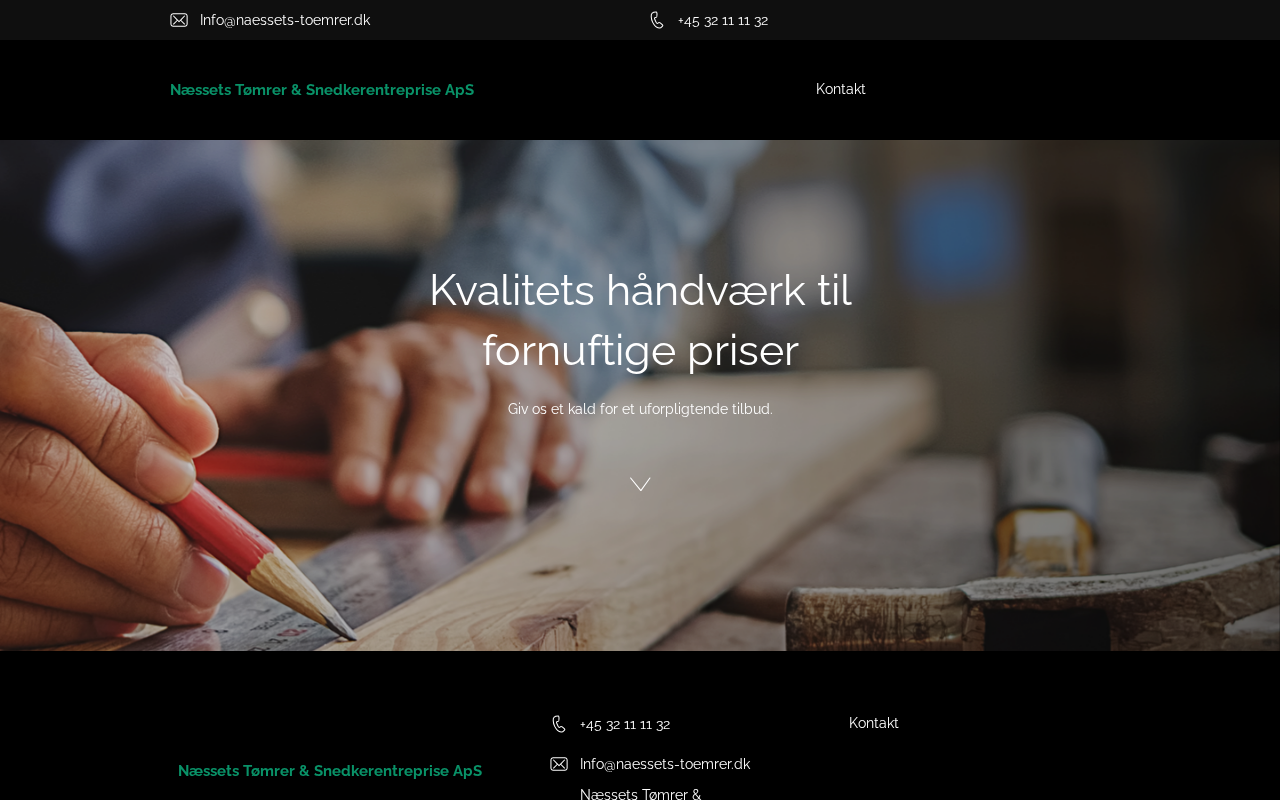Click the footer phone number +45 32 11 11 32

[625, 724]
